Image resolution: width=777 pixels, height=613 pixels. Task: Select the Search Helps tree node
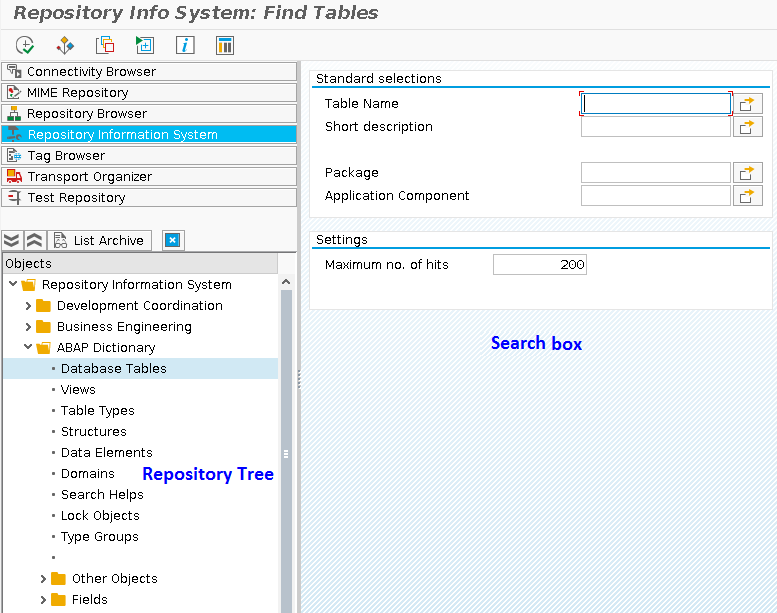click(102, 495)
